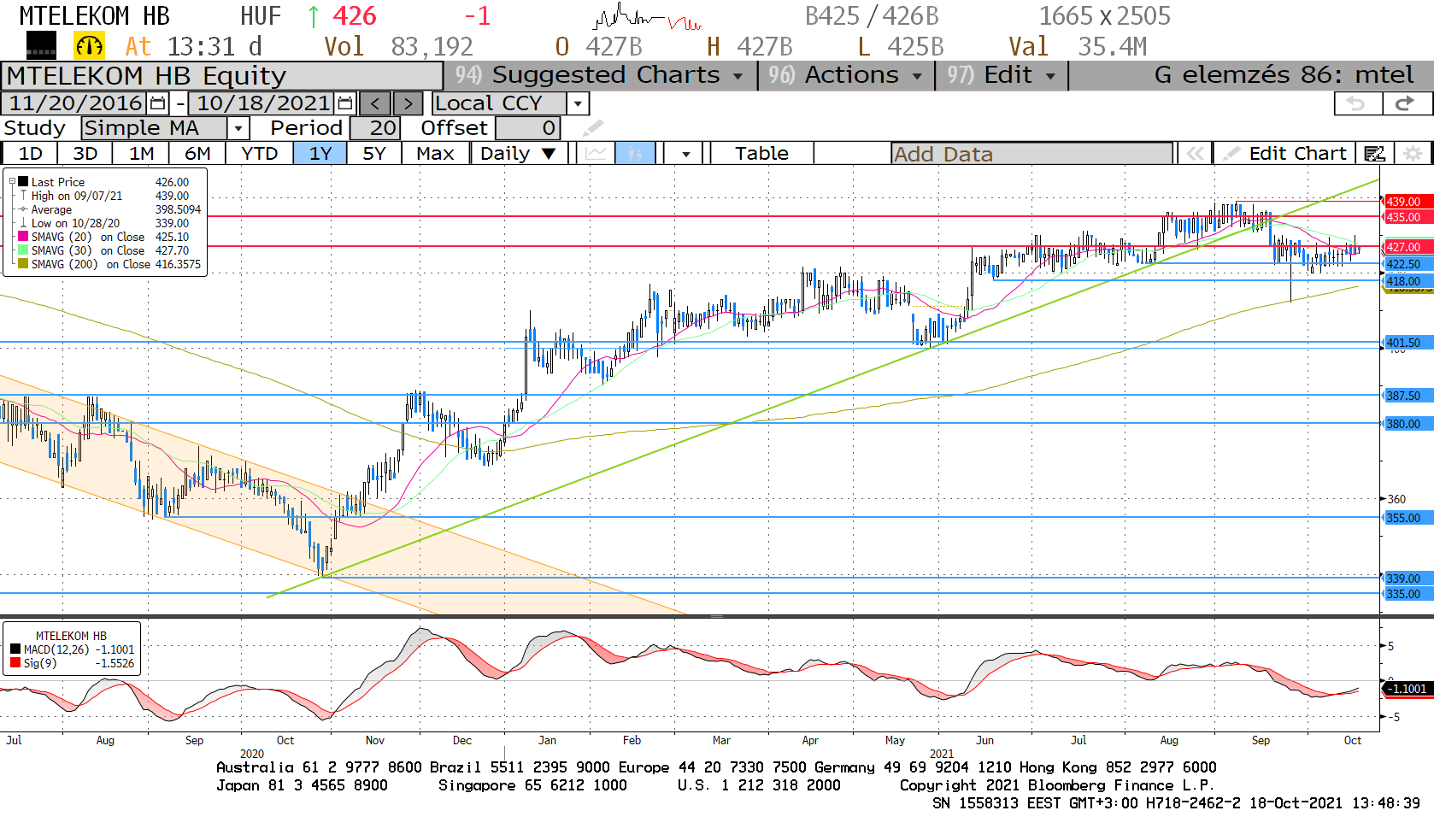Click the Last Price black legend swatch

[23, 182]
